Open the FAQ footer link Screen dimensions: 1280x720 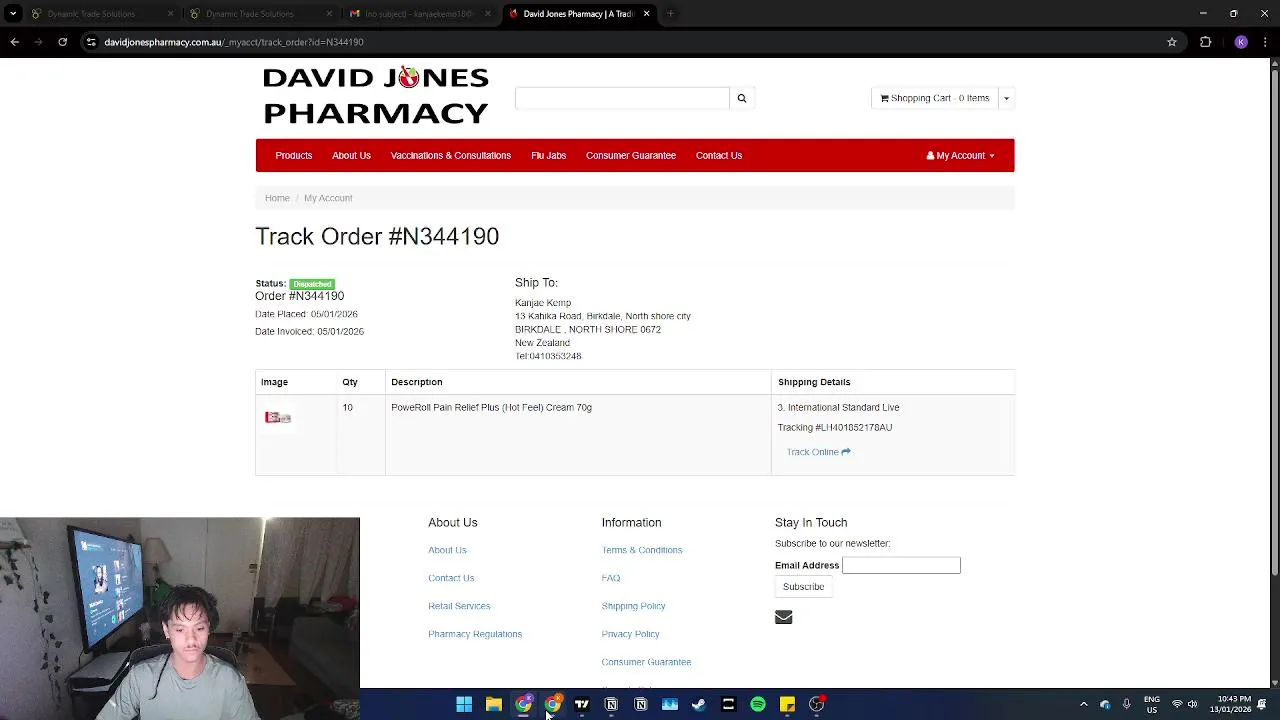pyautogui.click(x=610, y=578)
